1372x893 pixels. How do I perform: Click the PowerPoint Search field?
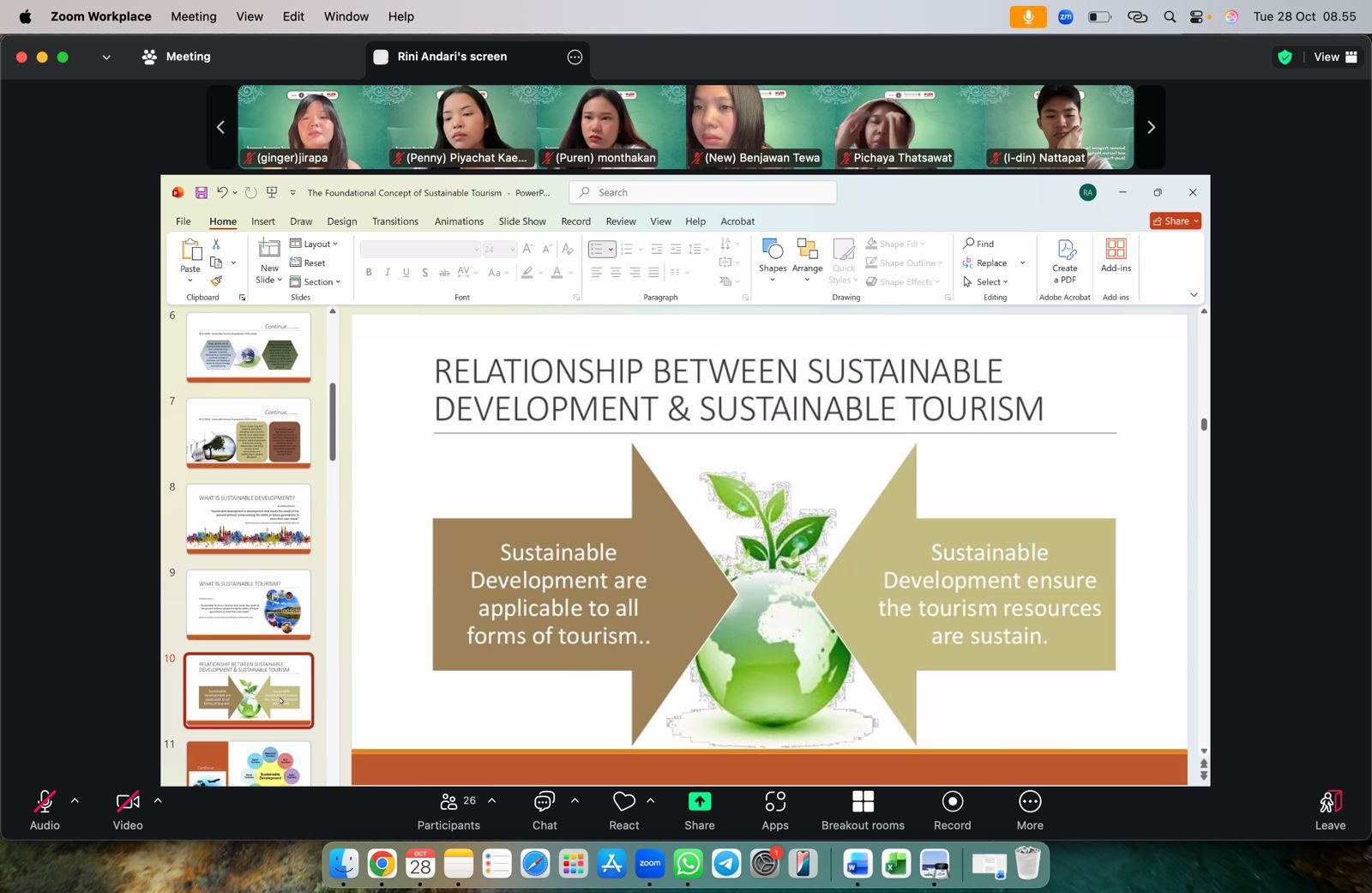click(x=703, y=192)
